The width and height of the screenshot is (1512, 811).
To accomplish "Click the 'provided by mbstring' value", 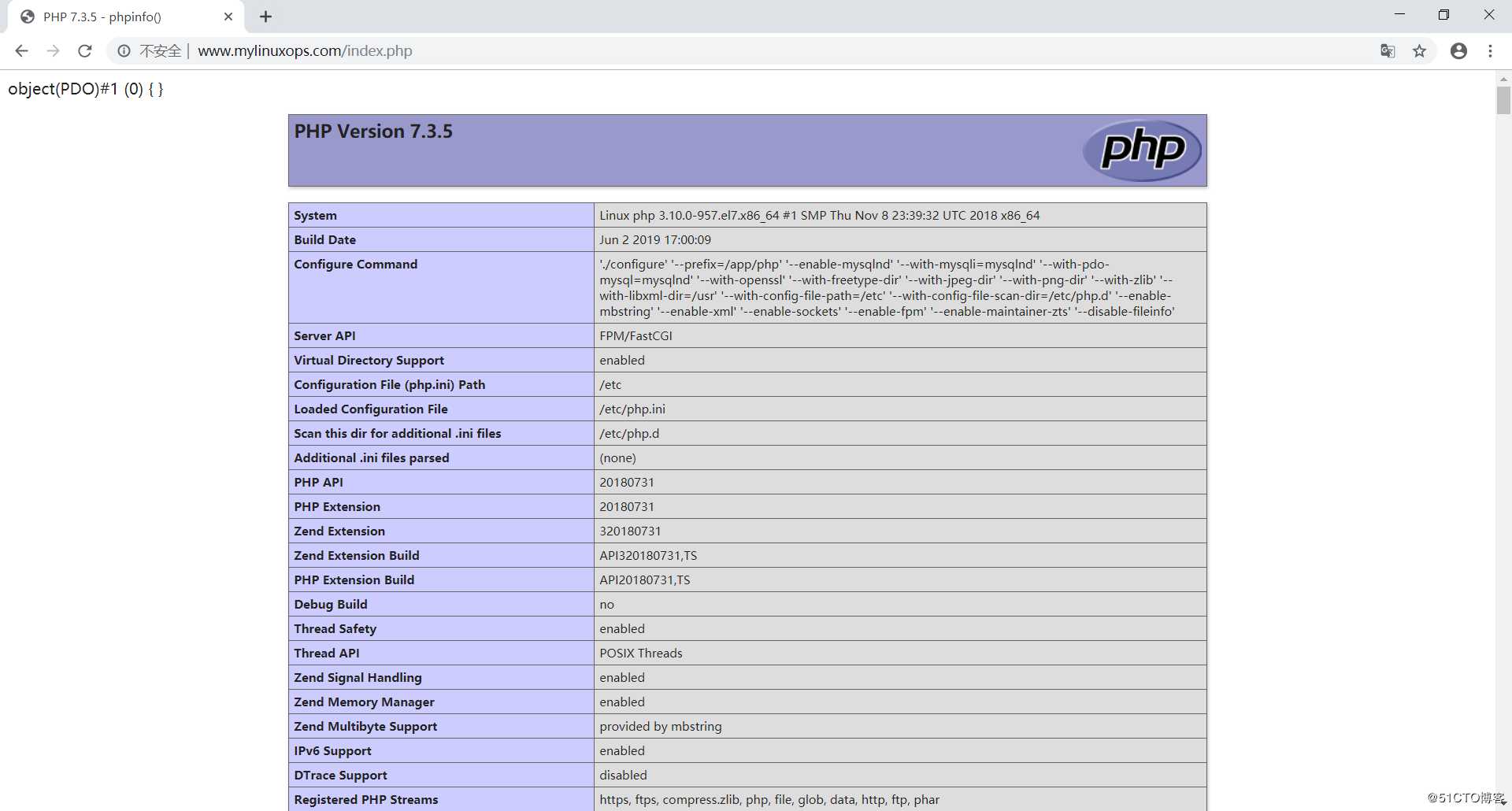I will pos(660,727).
